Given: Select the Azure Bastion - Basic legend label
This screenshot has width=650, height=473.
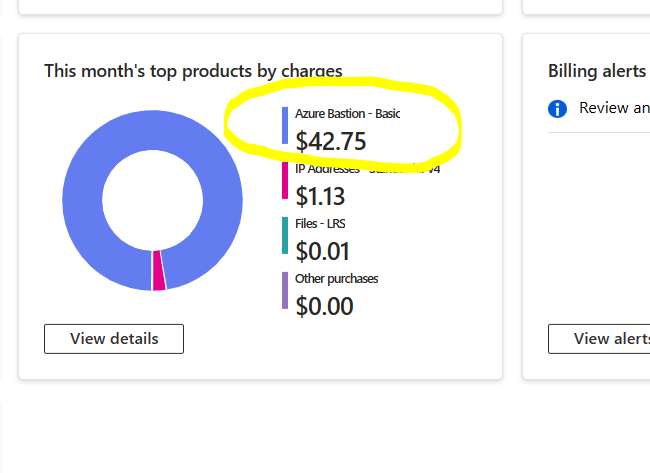Looking at the screenshot, I should (x=347, y=114).
